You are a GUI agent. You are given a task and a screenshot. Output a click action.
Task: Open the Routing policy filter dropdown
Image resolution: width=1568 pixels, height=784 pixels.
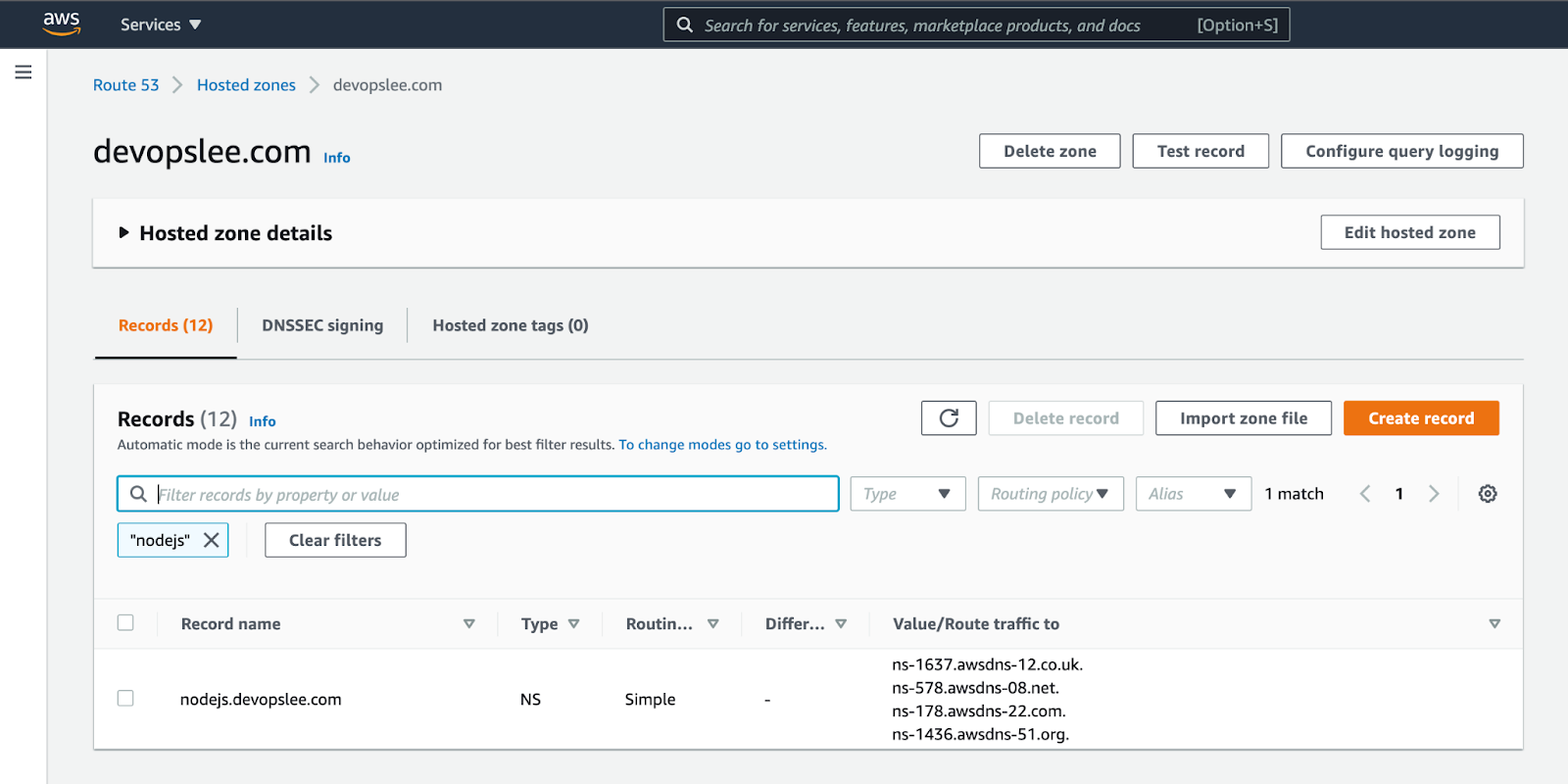1051,494
